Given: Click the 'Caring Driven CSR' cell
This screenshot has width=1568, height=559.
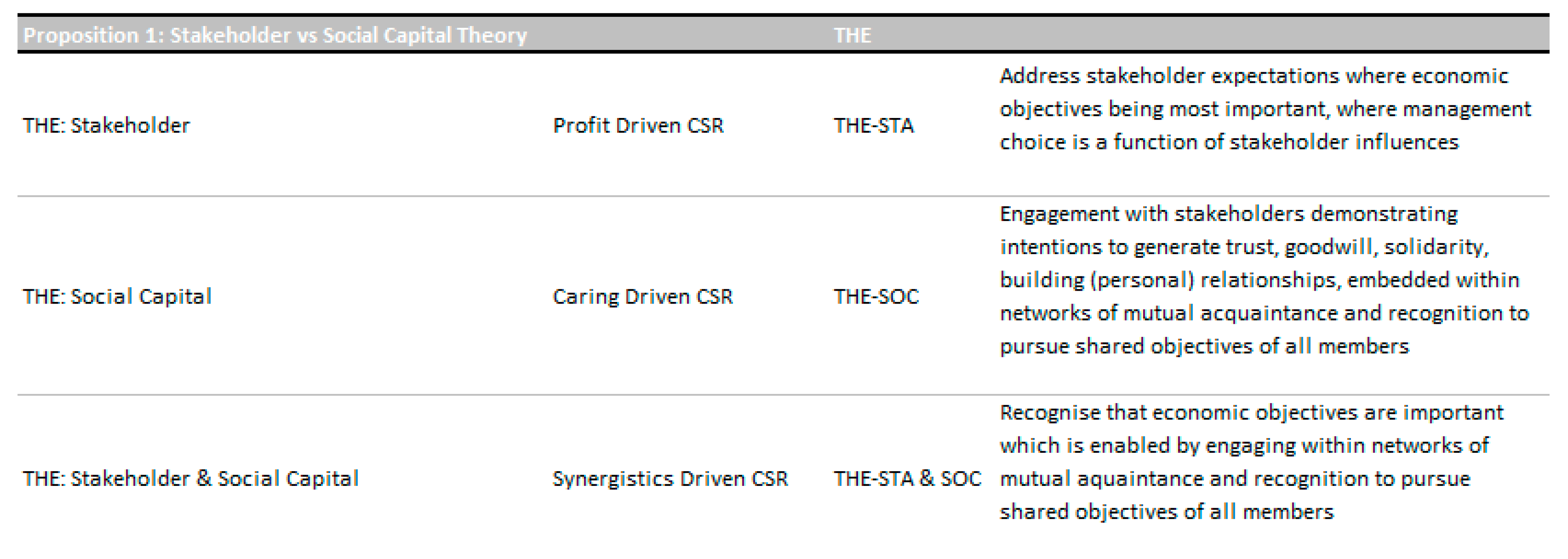Looking at the screenshot, I should tap(642, 297).
